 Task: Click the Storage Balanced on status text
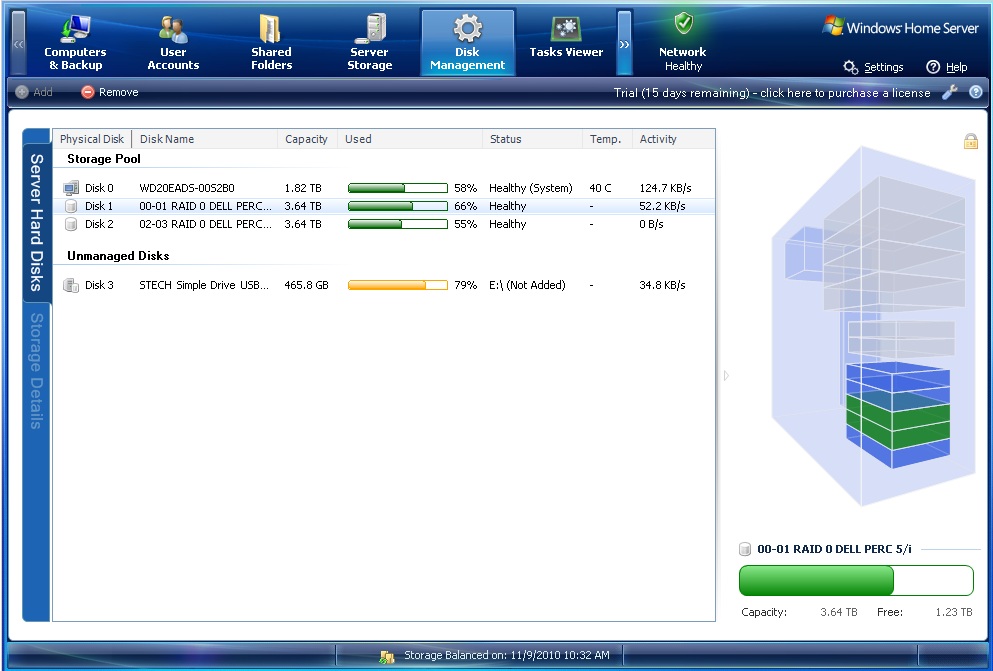coord(507,655)
